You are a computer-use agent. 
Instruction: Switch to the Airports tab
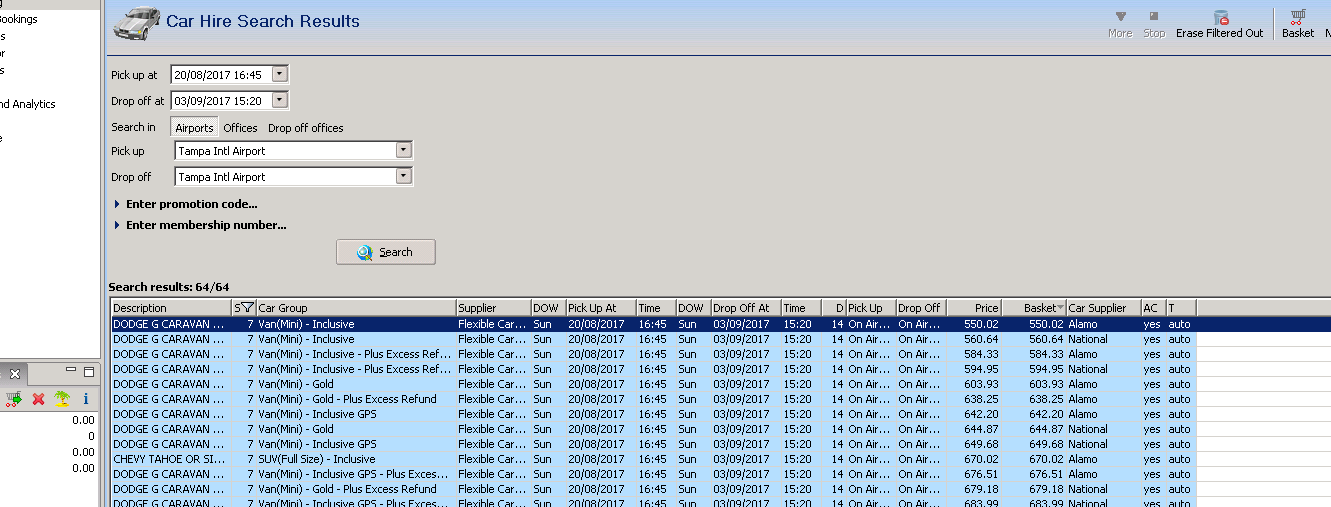[194, 128]
